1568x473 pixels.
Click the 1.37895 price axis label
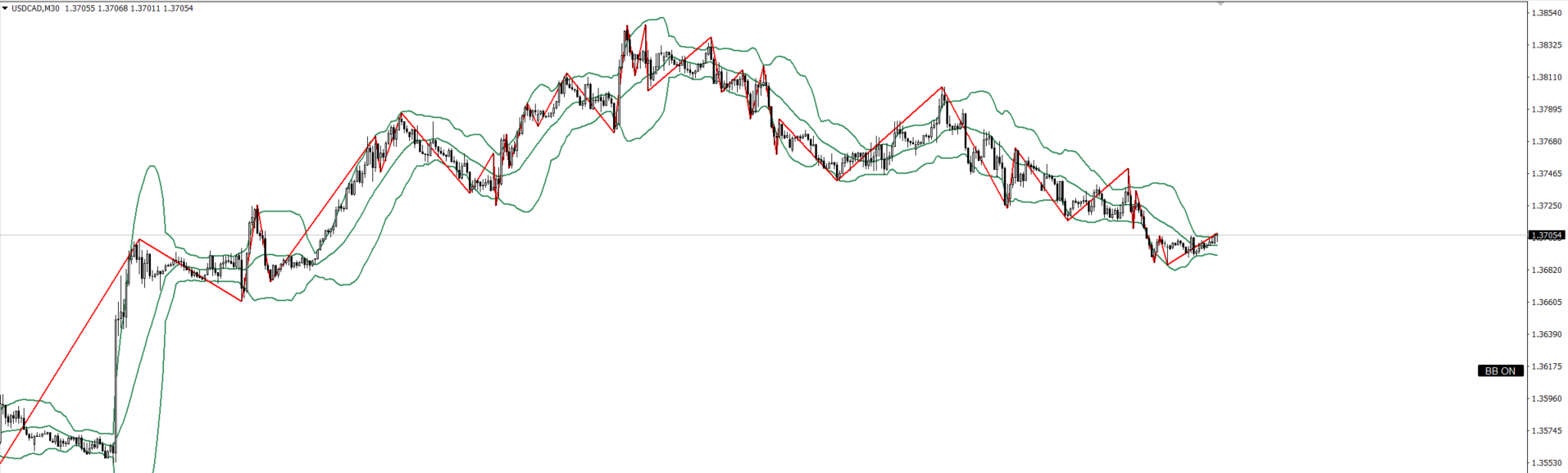click(x=1544, y=109)
